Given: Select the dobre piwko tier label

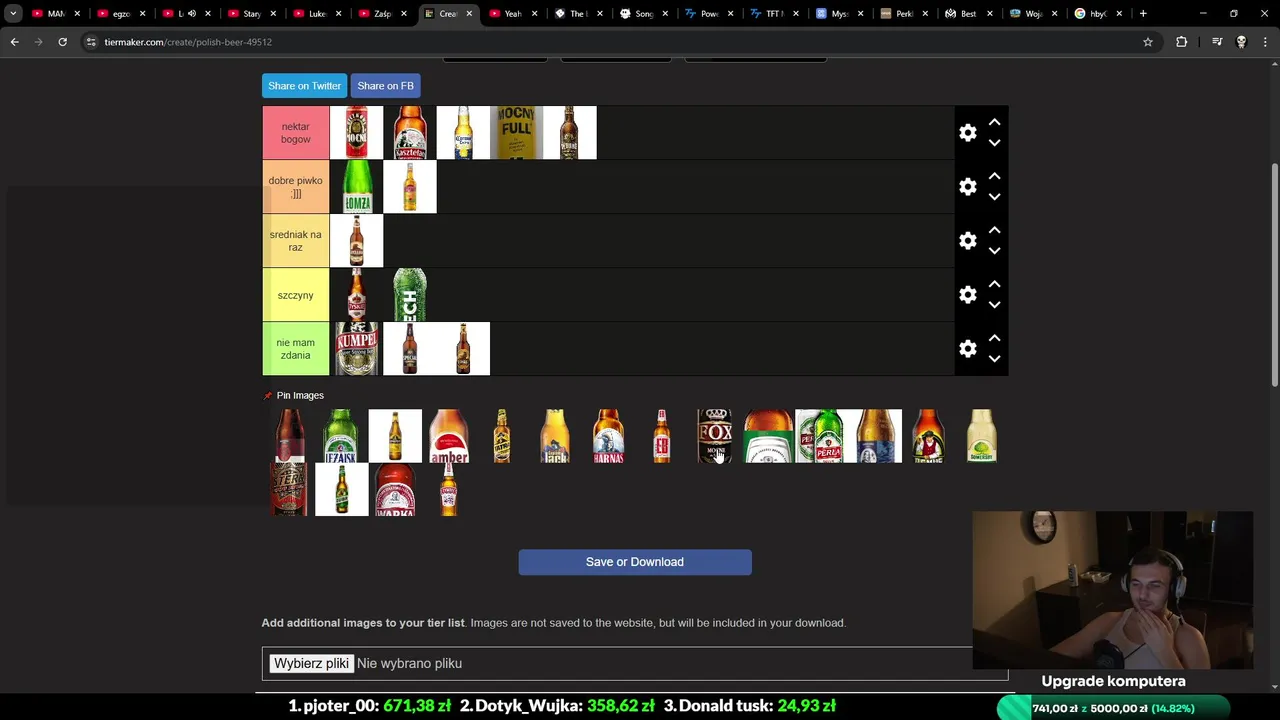Looking at the screenshot, I should coord(295,187).
